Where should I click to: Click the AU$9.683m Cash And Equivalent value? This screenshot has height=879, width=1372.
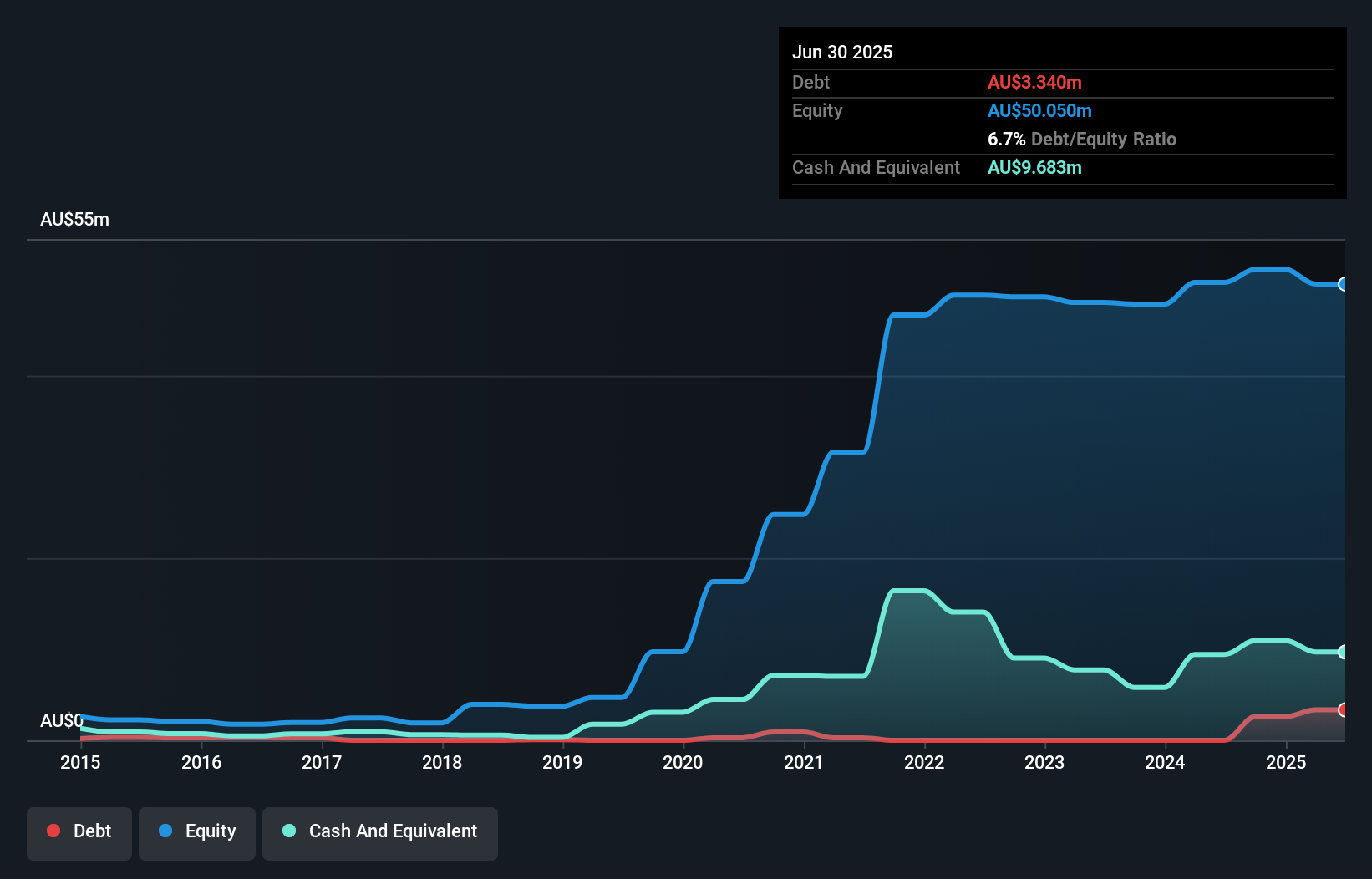(x=1034, y=168)
